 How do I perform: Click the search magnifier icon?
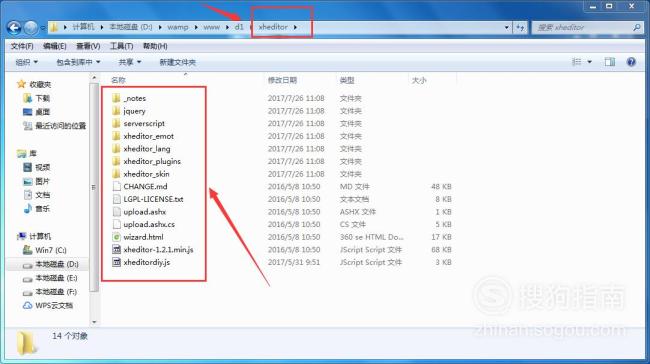coord(636,27)
